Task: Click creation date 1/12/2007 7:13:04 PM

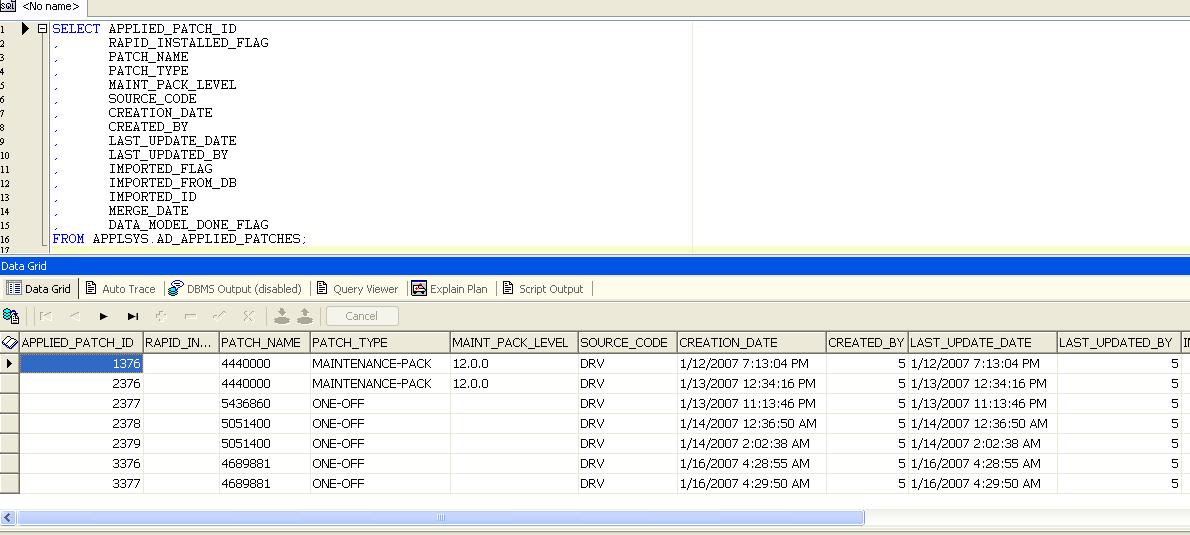Action: [751, 363]
